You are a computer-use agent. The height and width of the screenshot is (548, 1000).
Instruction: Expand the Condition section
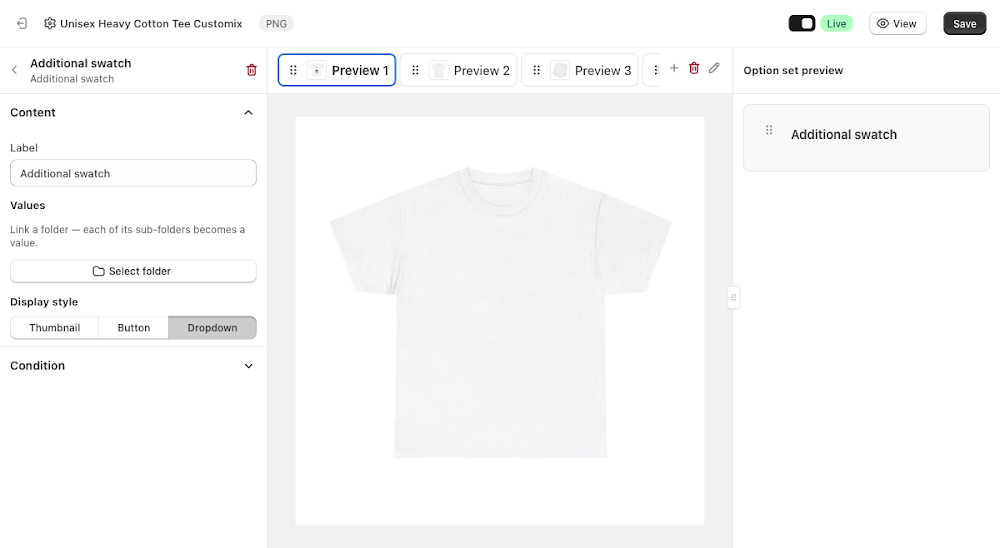click(248, 366)
